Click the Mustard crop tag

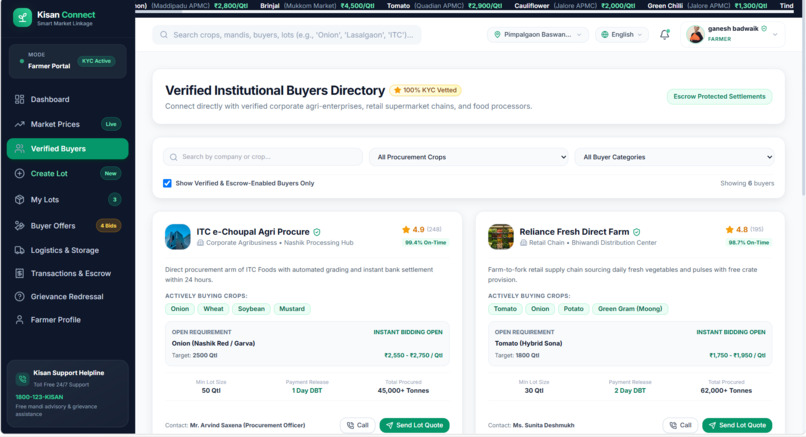pos(292,309)
